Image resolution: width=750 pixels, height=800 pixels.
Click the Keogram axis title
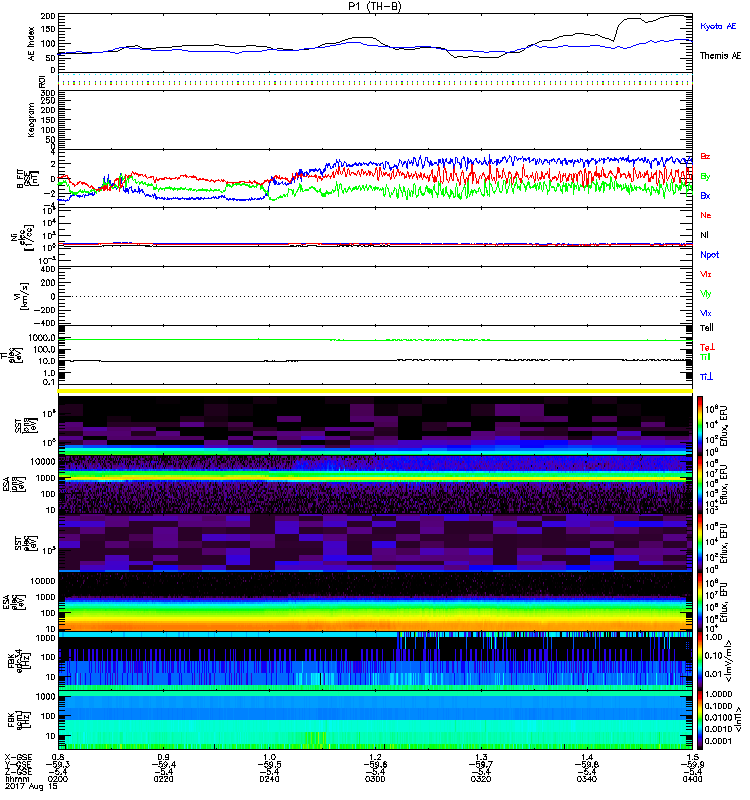pyautogui.click(x=32, y=119)
